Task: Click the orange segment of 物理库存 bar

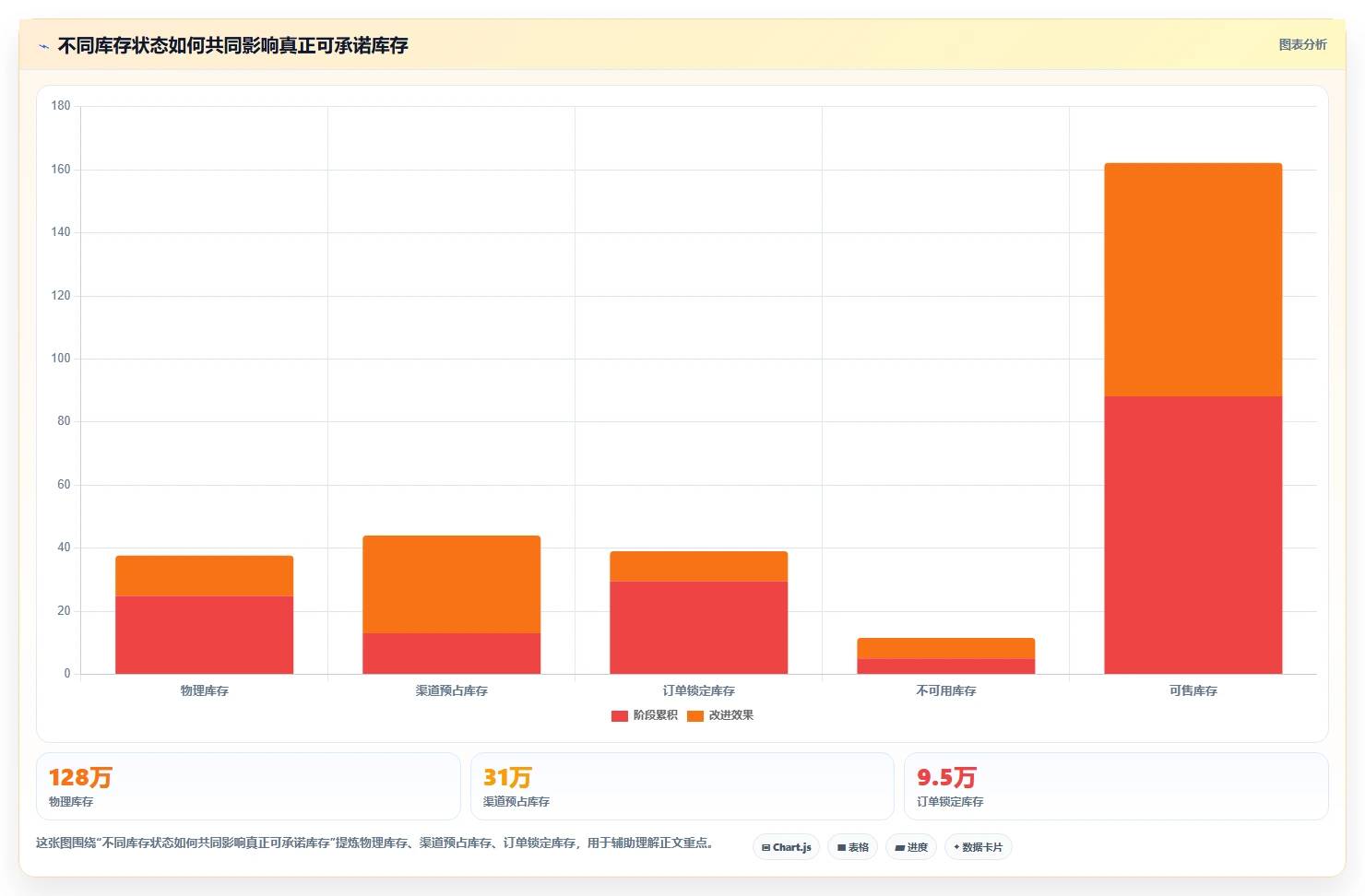Action: tap(204, 576)
